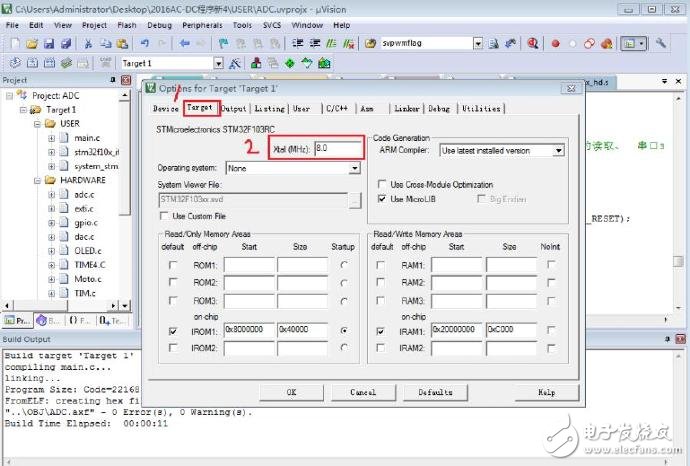Click the Rebuild all target files icon
The height and width of the screenshot is (466, 690).
[49, 63]
